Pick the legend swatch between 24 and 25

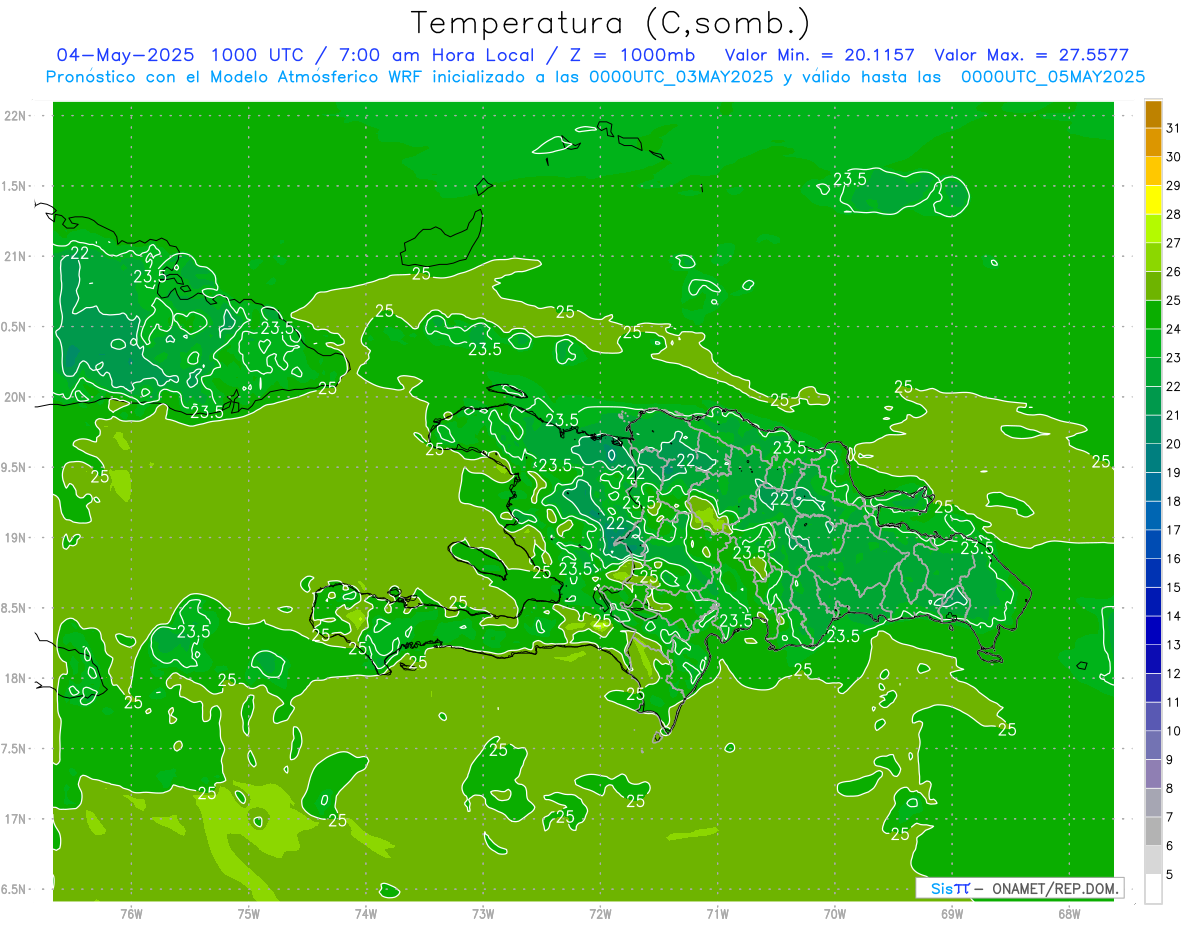coord(1153,314)
